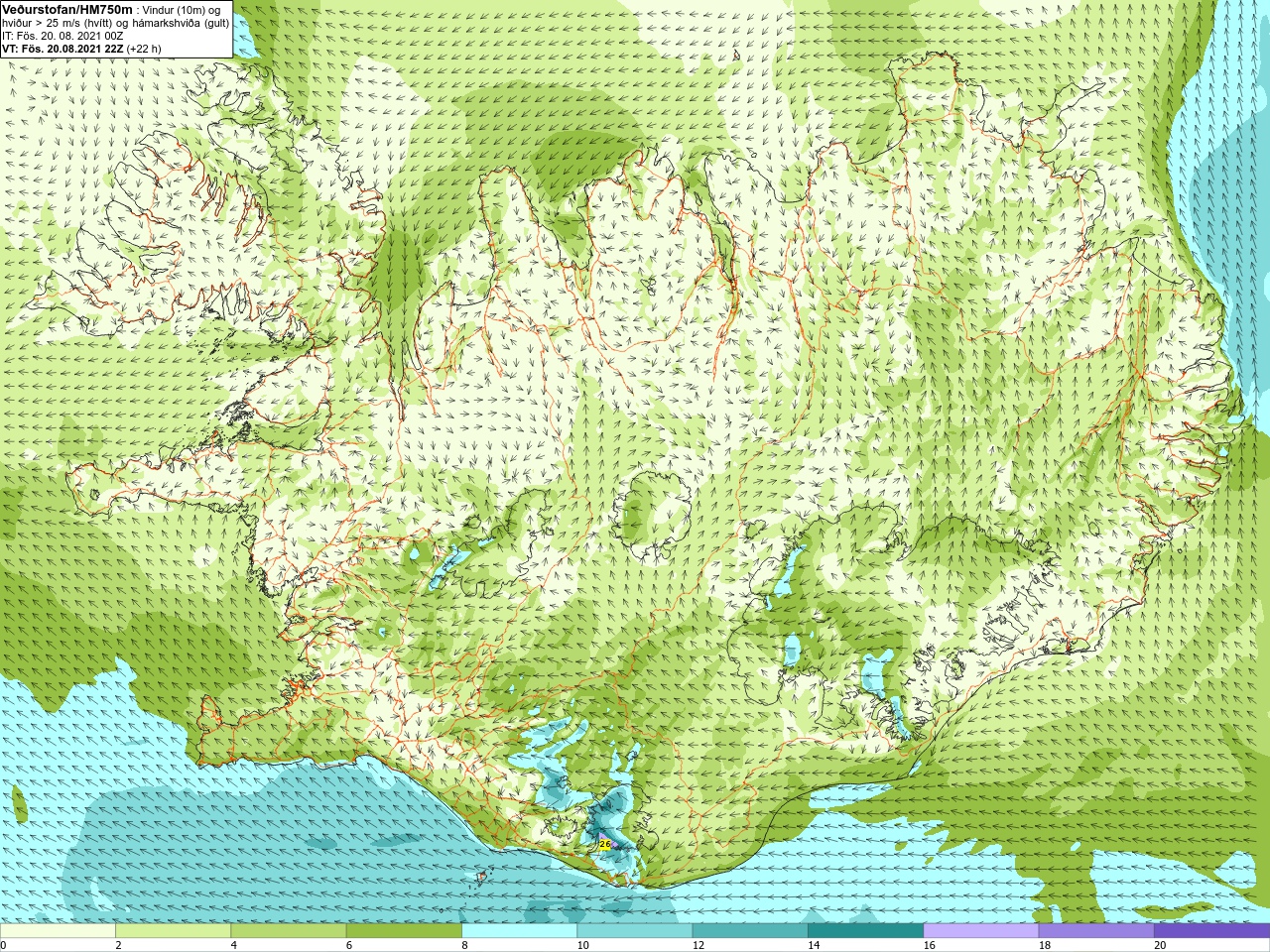Click the legend tick label '16'
The width and height of the screenshot is (1270, 952).
coord(929,945)
